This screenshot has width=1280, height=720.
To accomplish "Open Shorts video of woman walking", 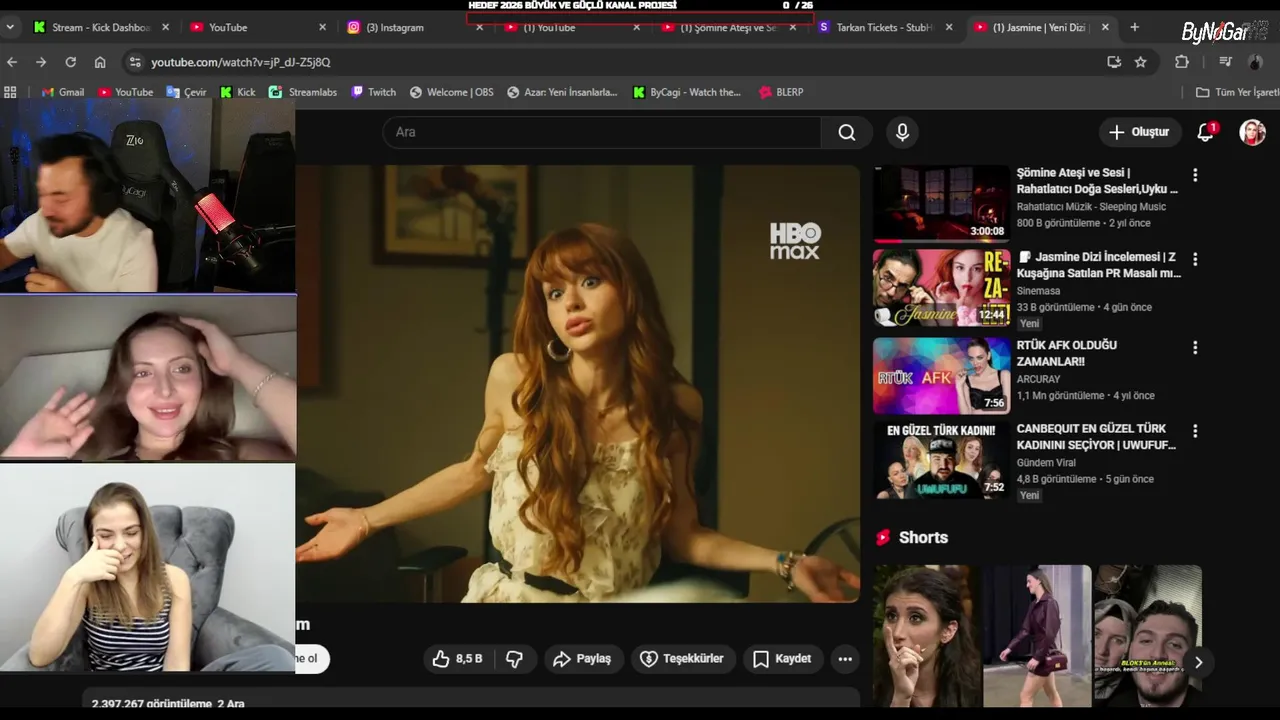I will click(1037, 636).
